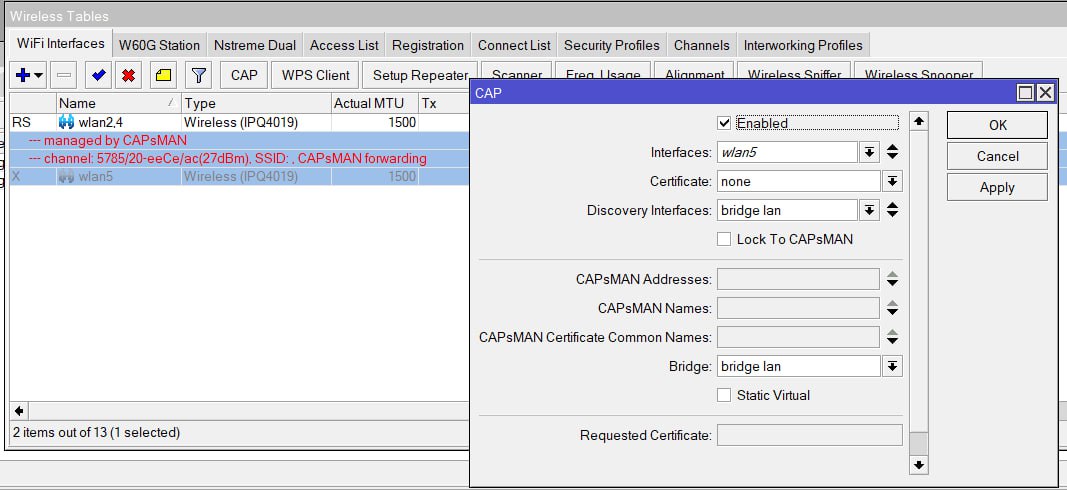Screen dimensions: 1067x490
Task: Go to the Registration tab
Action: point(428,46)
